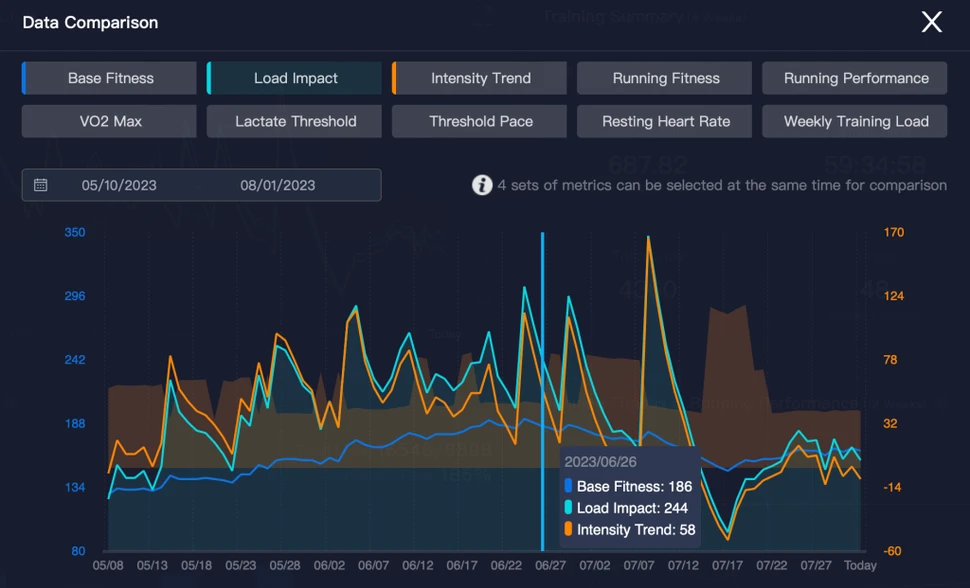Image resolution: width=970 pixels, height=588 pixels.
Task: Click Intensity Trend orange marker in tooltip
Action: click(569, 530)
